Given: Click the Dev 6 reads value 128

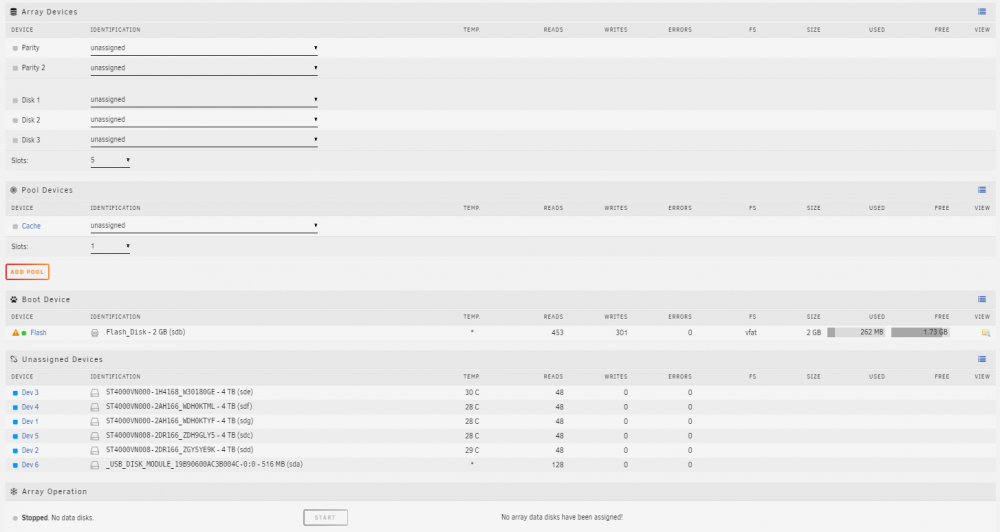Looking at the screenshot, I should (557, 465).
